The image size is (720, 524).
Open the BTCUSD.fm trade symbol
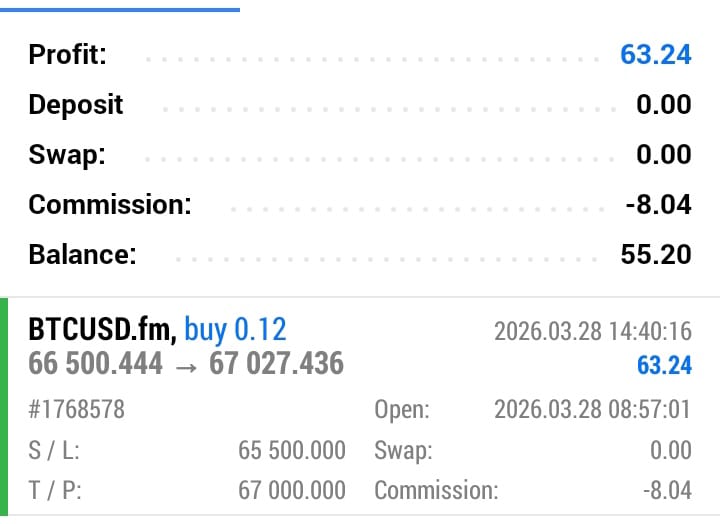pyautogui.click(x=103, y=329)
